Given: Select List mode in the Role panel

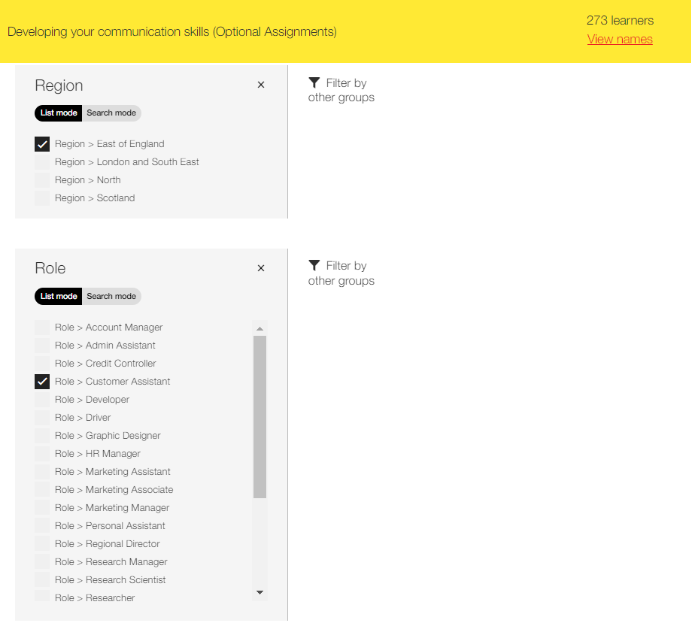Looking at the screenshot, I should pyautogui.click(x=59, y=296).
